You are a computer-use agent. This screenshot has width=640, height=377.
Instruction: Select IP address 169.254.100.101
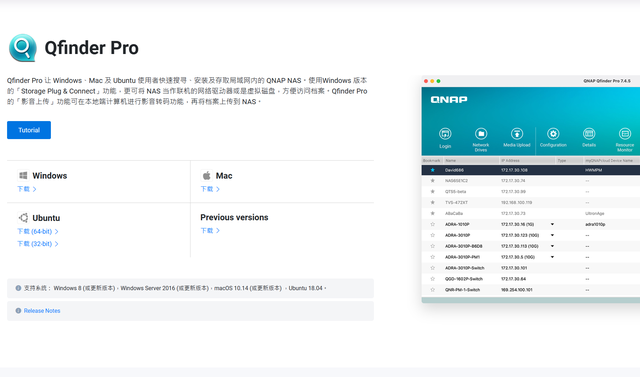click(x=516, y=290)
